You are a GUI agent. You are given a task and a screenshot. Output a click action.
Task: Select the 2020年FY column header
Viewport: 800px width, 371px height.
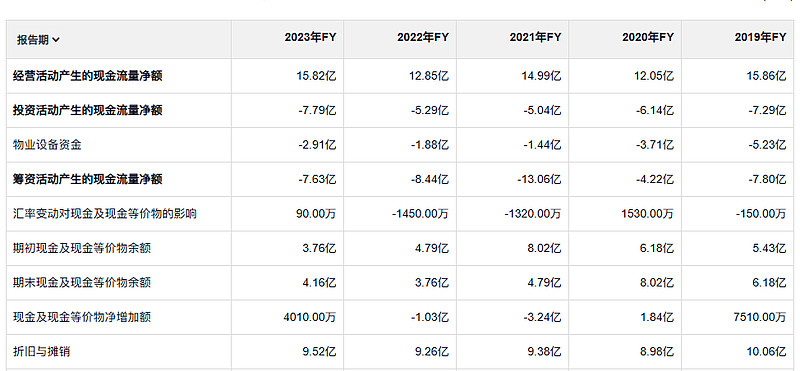(648, 38)
